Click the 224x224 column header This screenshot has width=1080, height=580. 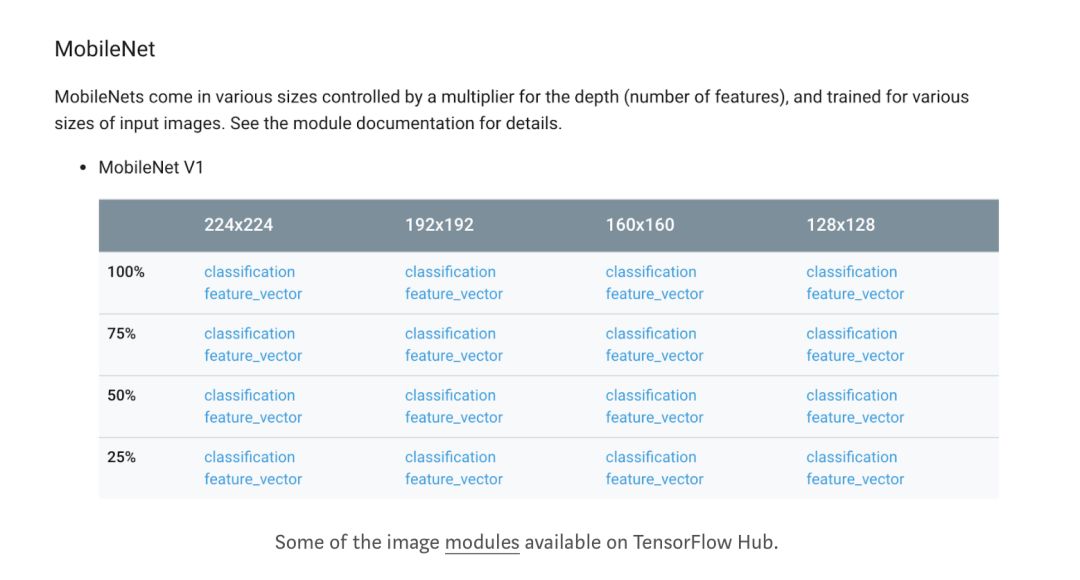coord(238,225)
